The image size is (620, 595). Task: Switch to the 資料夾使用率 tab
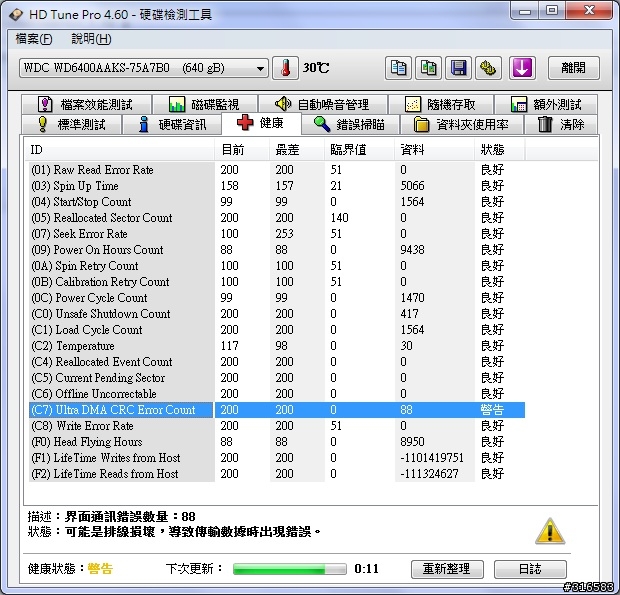(462, 124)
